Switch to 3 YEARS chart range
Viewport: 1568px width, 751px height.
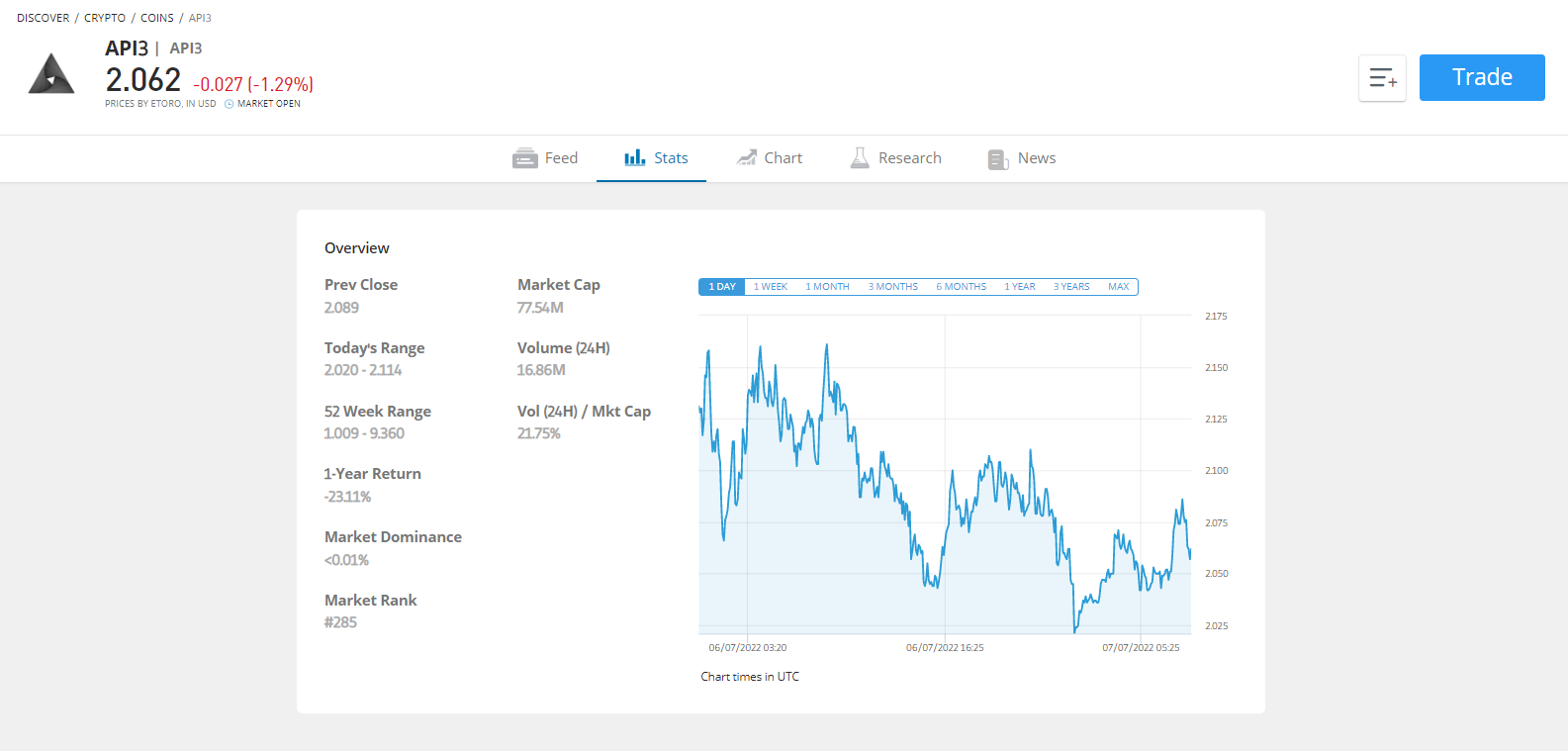1071,287
